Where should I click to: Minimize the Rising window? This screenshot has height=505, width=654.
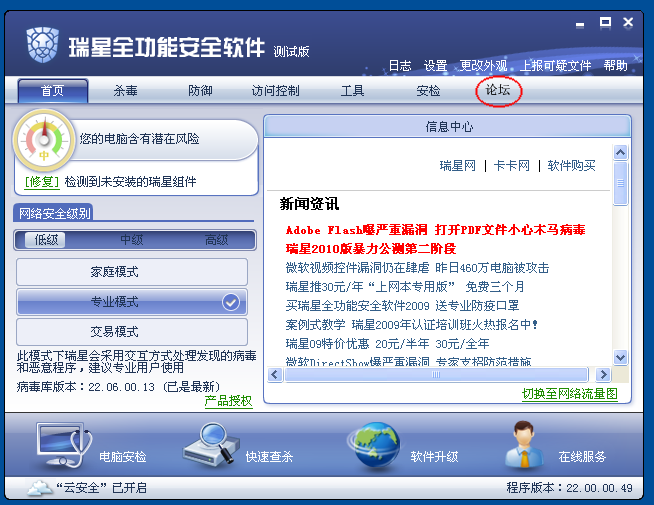pyautogui.click(x=580, y=25)
